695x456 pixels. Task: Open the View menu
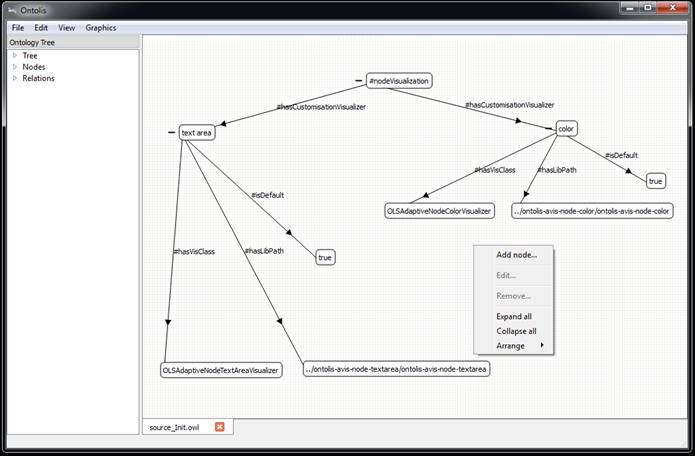tap(66, 27)
